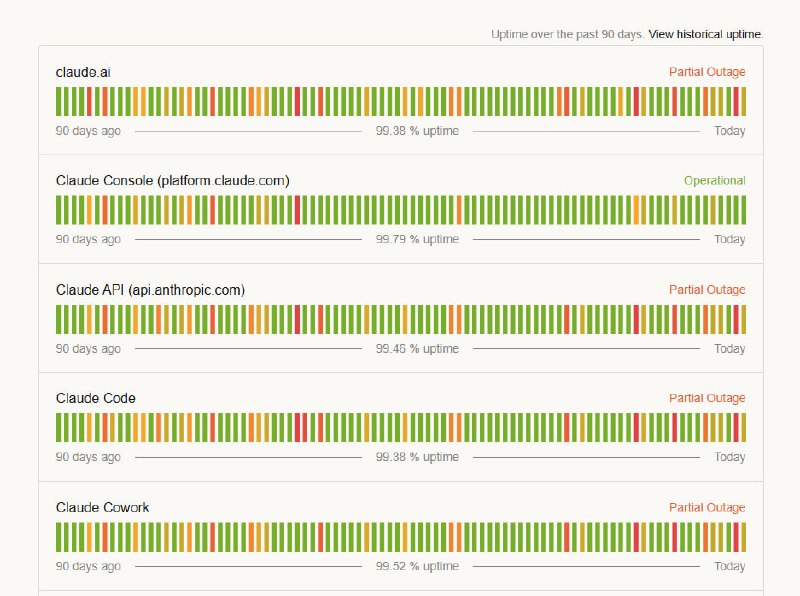Click the Partial Outage status for Claude Code
Image resolution: width=800 pixels, height=596 pixels.
coord(707,398)
